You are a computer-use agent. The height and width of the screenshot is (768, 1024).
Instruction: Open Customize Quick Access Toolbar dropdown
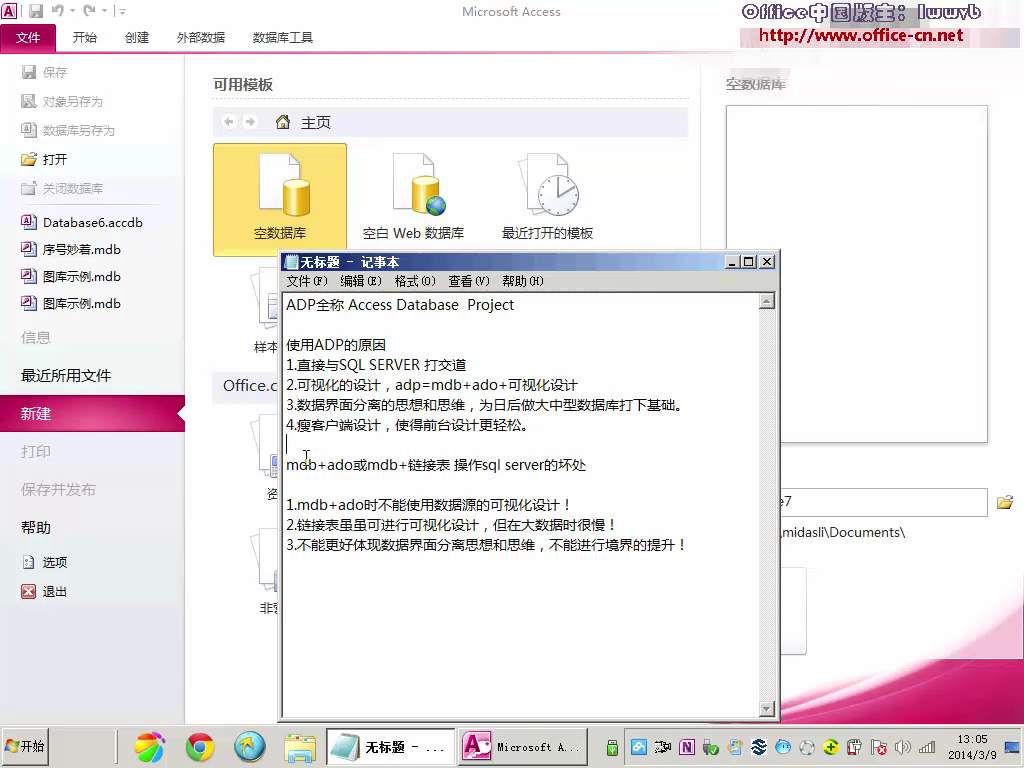[x=122, y=11]
